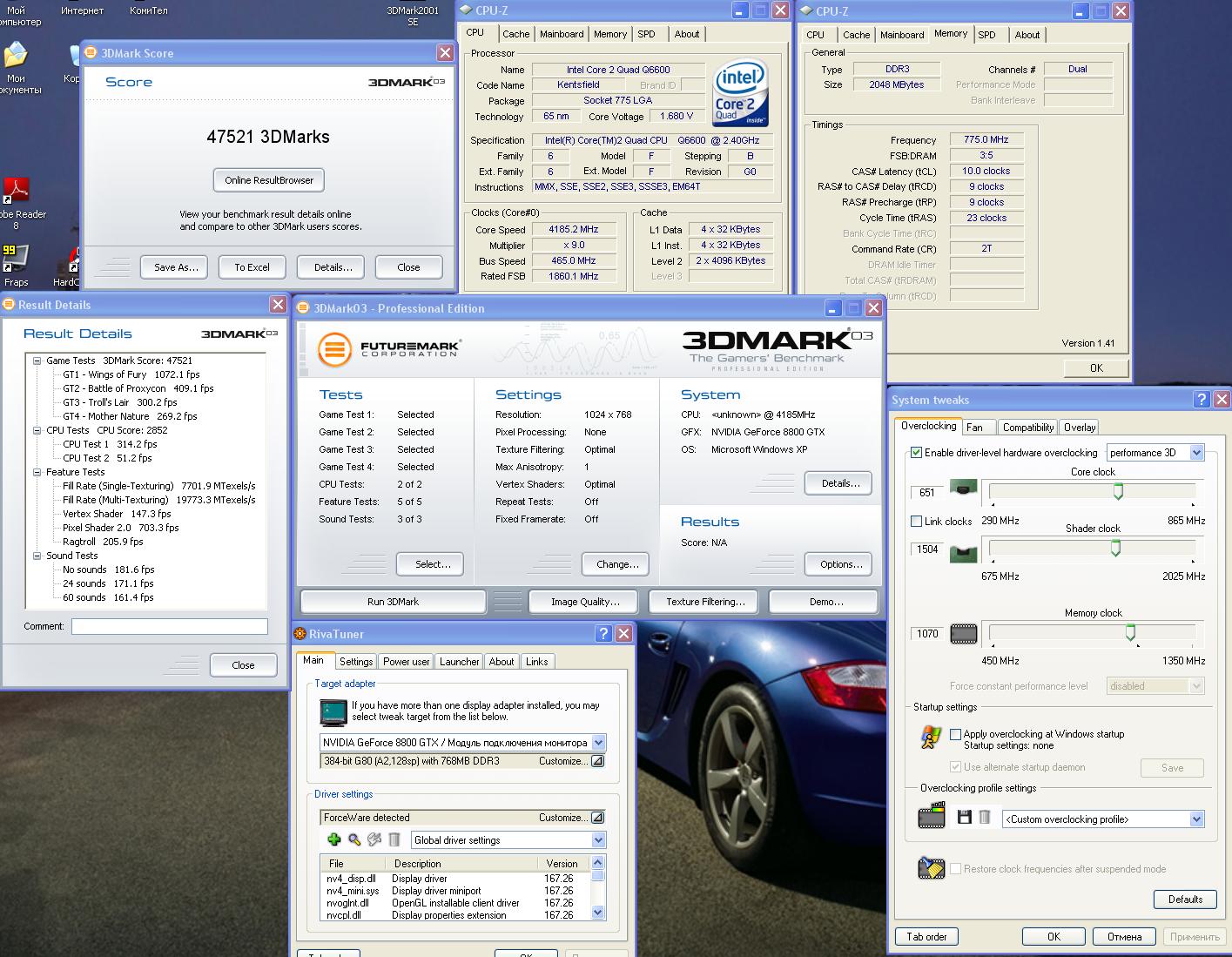Viewport: 1232px width, 957px height.
Task: Click the overclocking profile clapper icon
Action: [932, 817]
